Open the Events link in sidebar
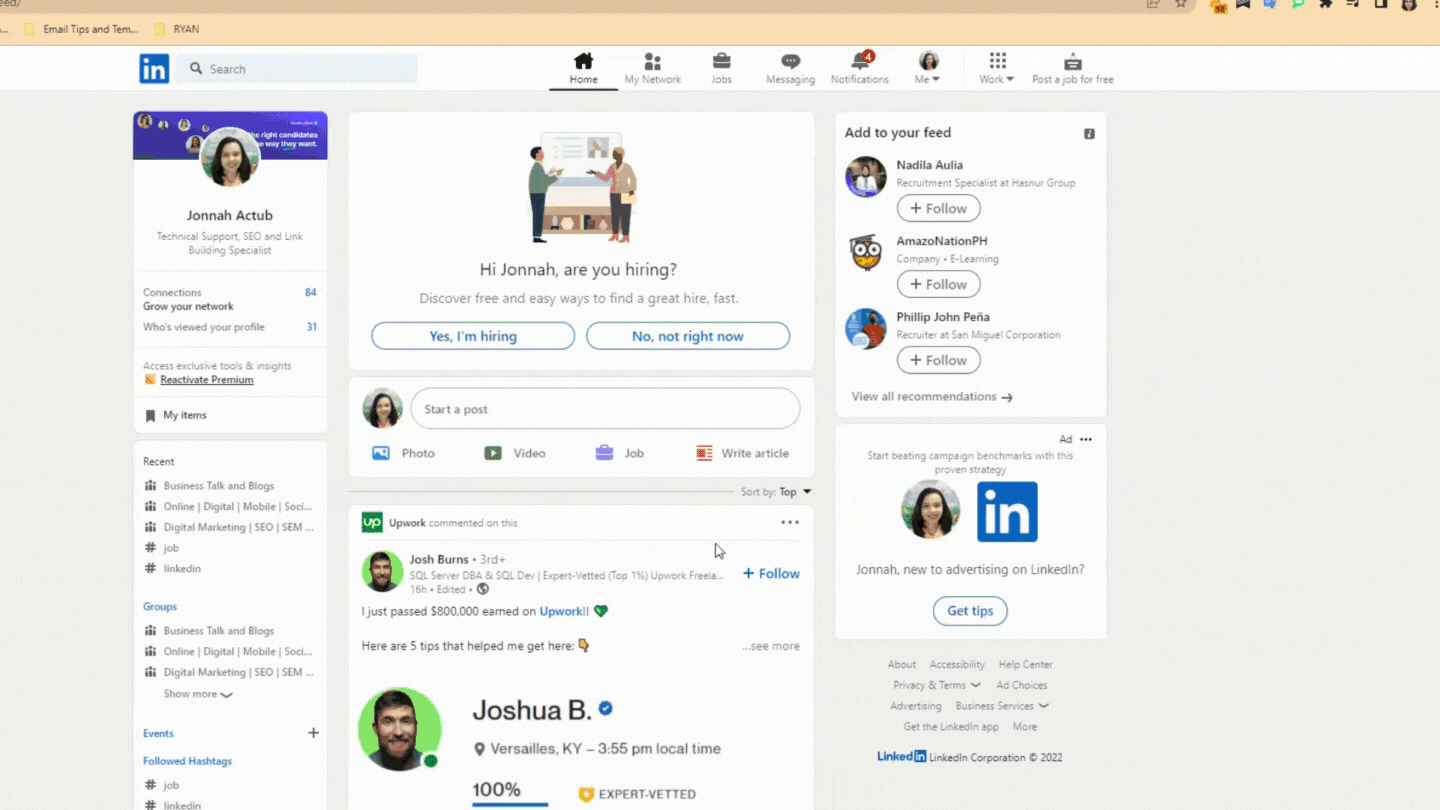This screenshot has width=1440, height=810. [x=158, y=734]
